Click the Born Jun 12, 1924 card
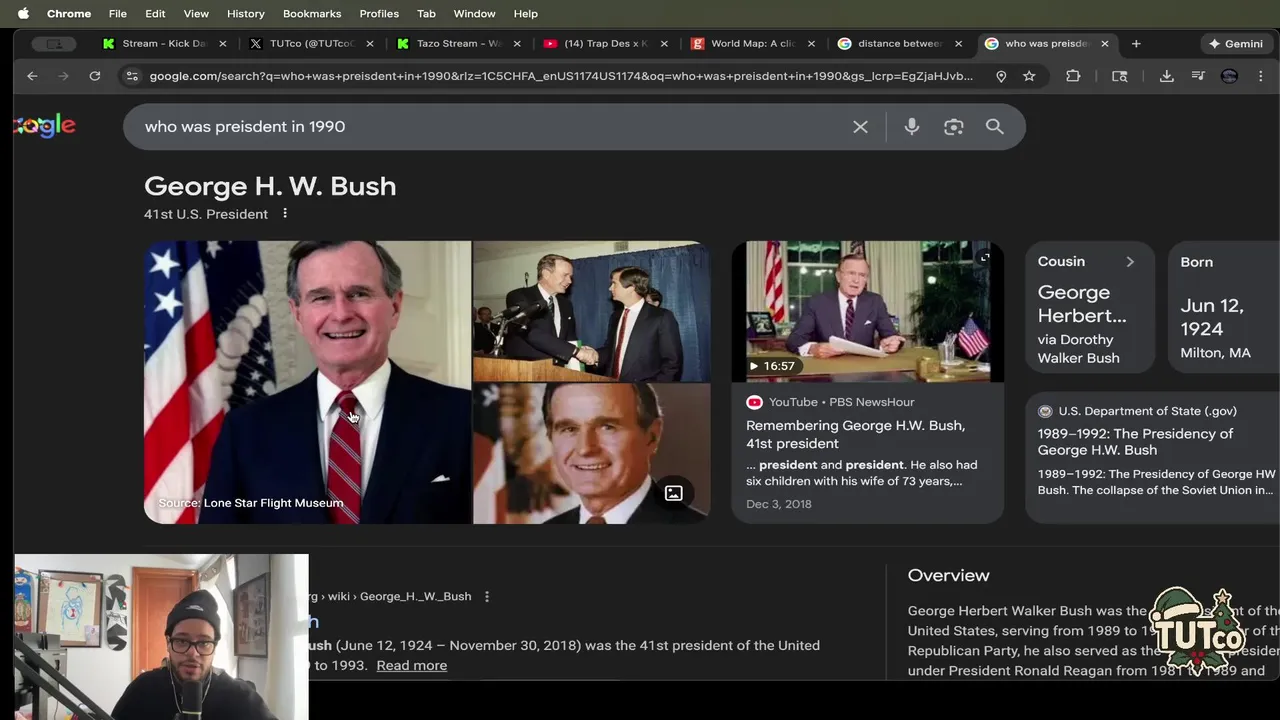 pos(1224,307)
